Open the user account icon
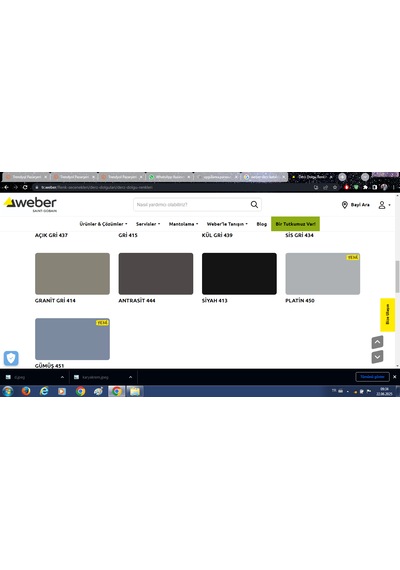400x570 pixels. pyautogui.click(x=382, y=205)
